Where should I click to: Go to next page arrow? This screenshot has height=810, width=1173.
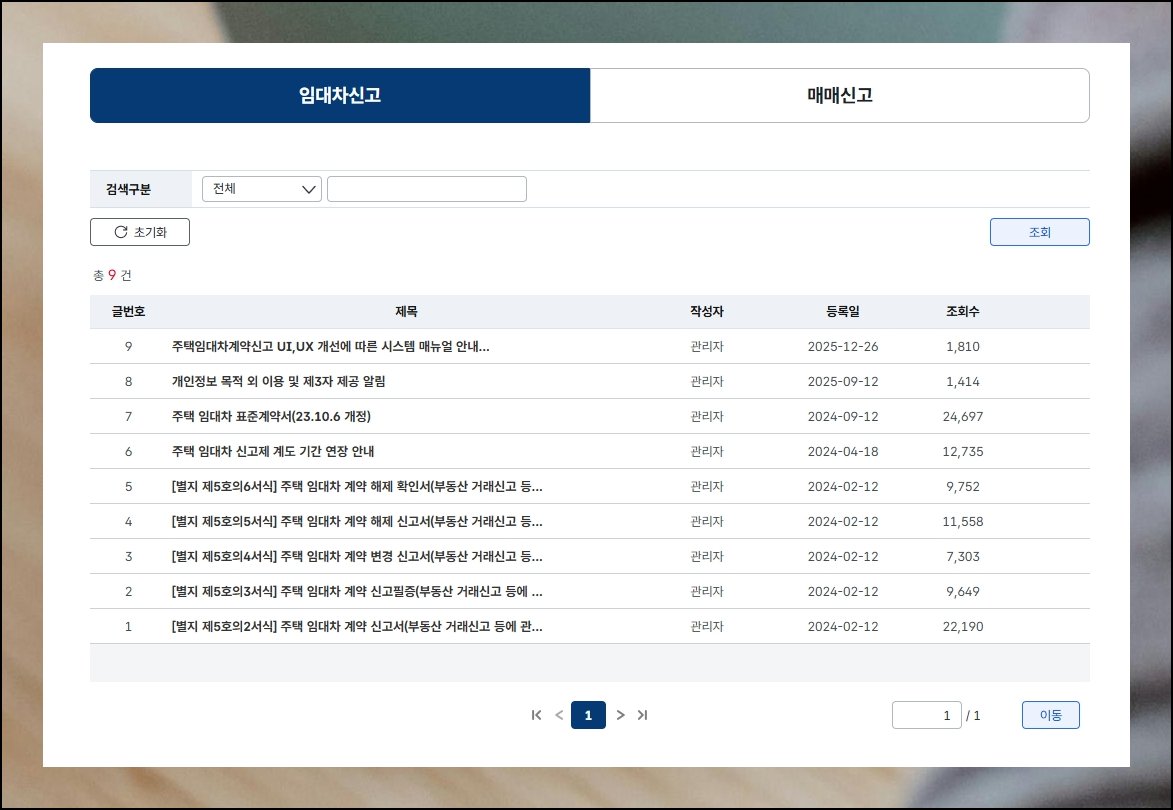pyautogui.click(x=620, y=715)
